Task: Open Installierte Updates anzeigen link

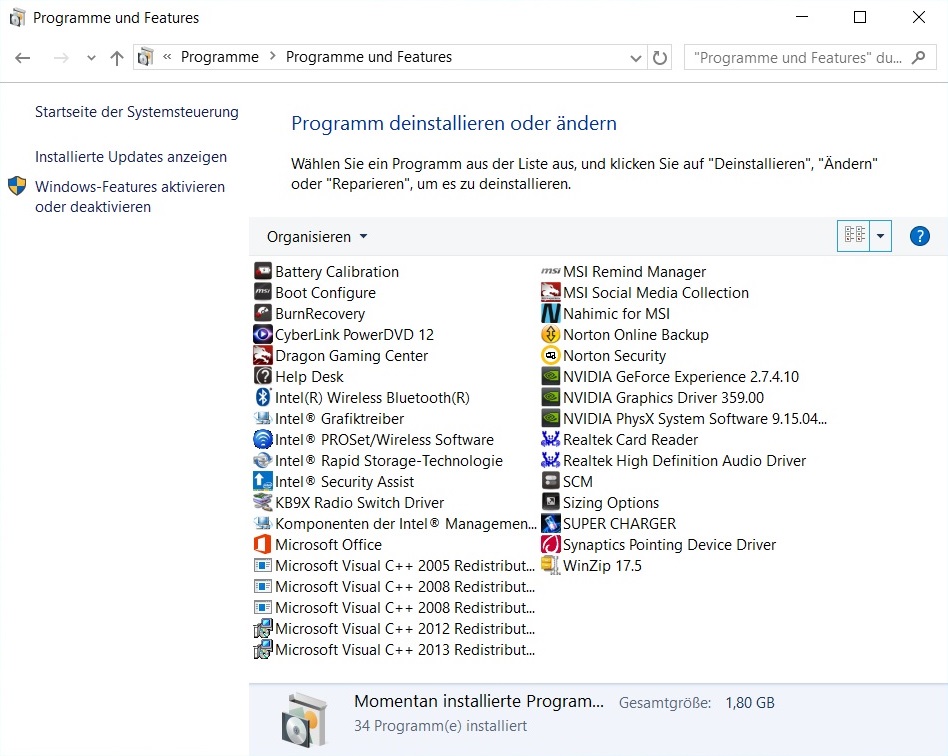Action: click(131, 157)
